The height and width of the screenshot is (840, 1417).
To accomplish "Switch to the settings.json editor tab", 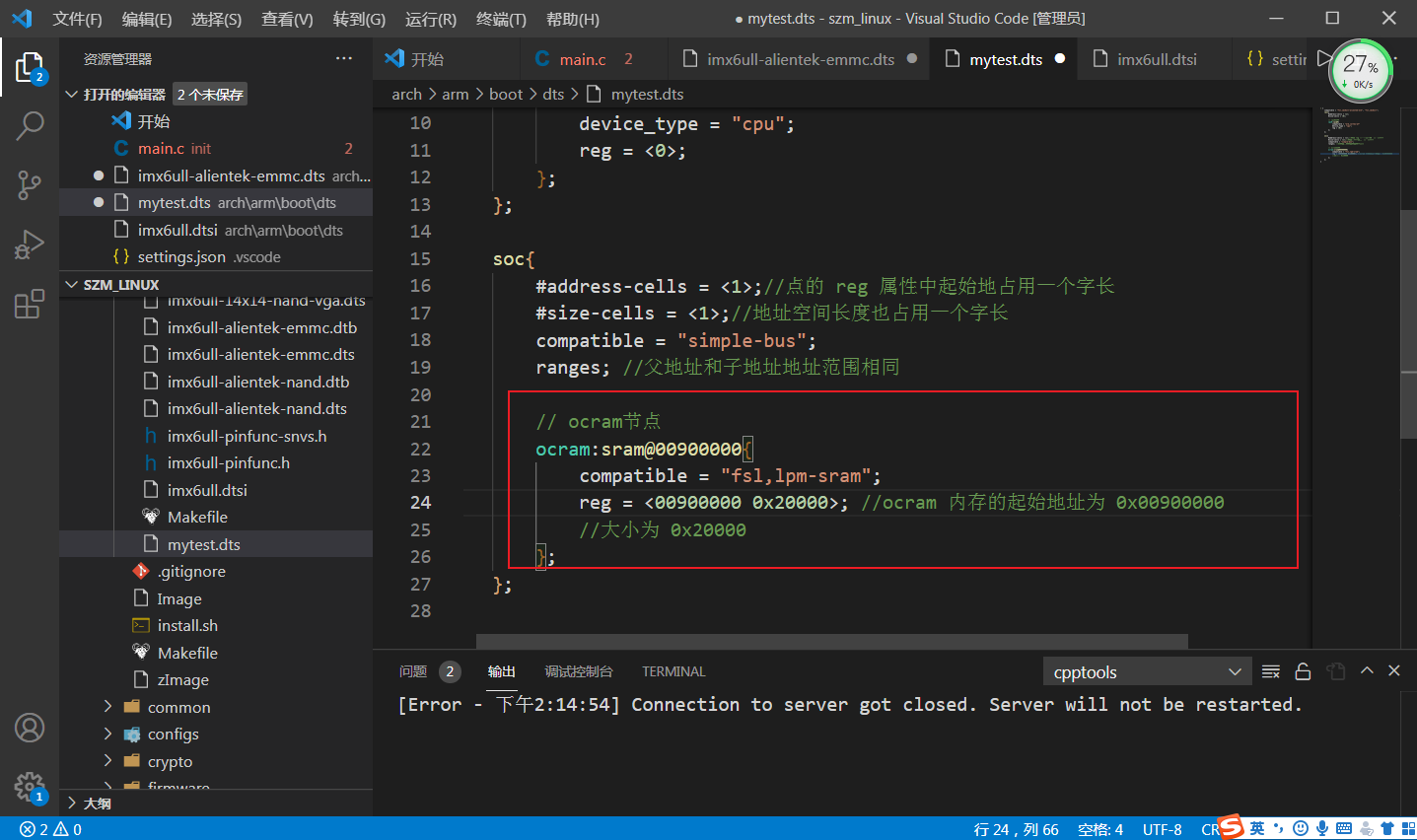I will coord(1272,59).
